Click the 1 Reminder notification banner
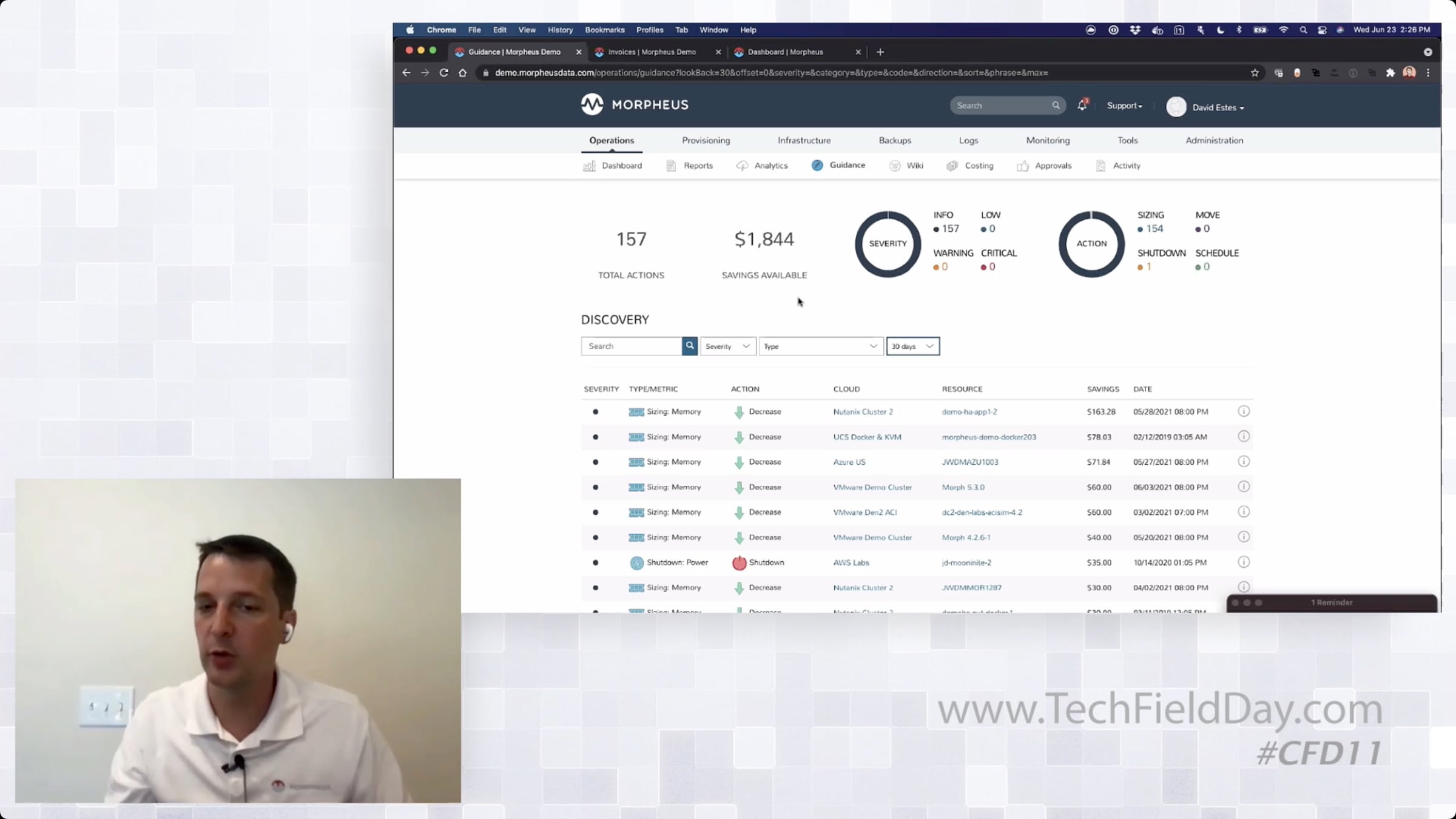 coord(1332,603)
